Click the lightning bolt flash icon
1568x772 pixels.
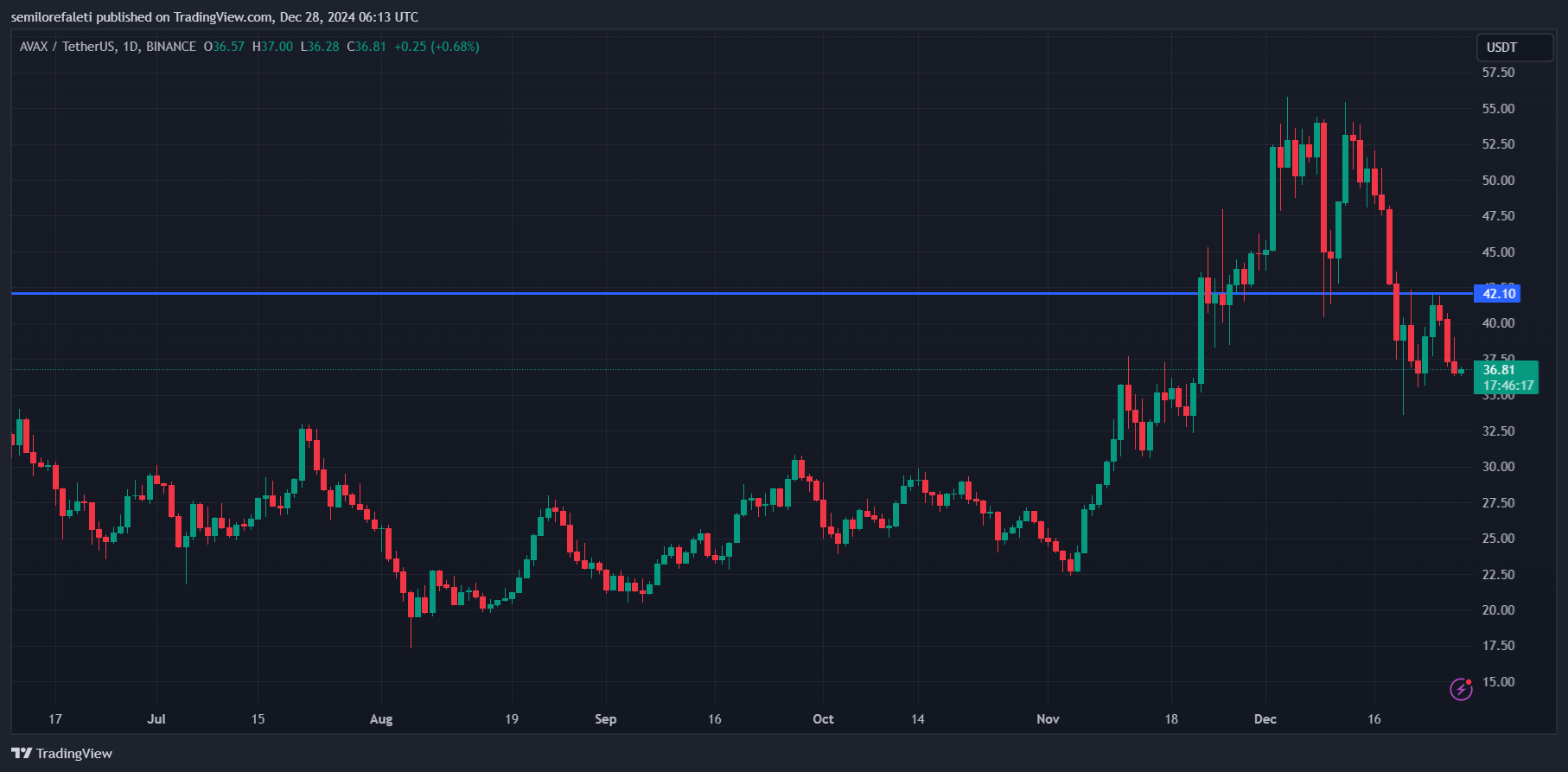click(x=1461, y=689)
